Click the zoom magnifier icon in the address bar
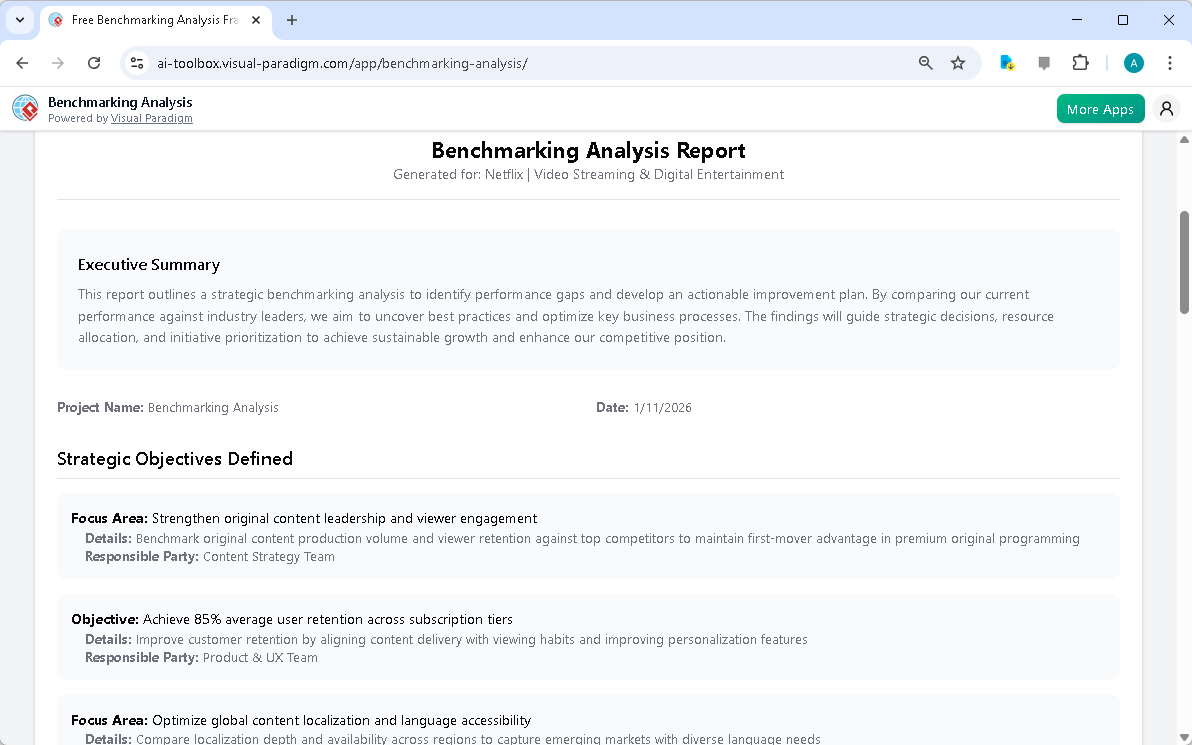The width and height of the screenshot is (1192, 745). [925, 62]
